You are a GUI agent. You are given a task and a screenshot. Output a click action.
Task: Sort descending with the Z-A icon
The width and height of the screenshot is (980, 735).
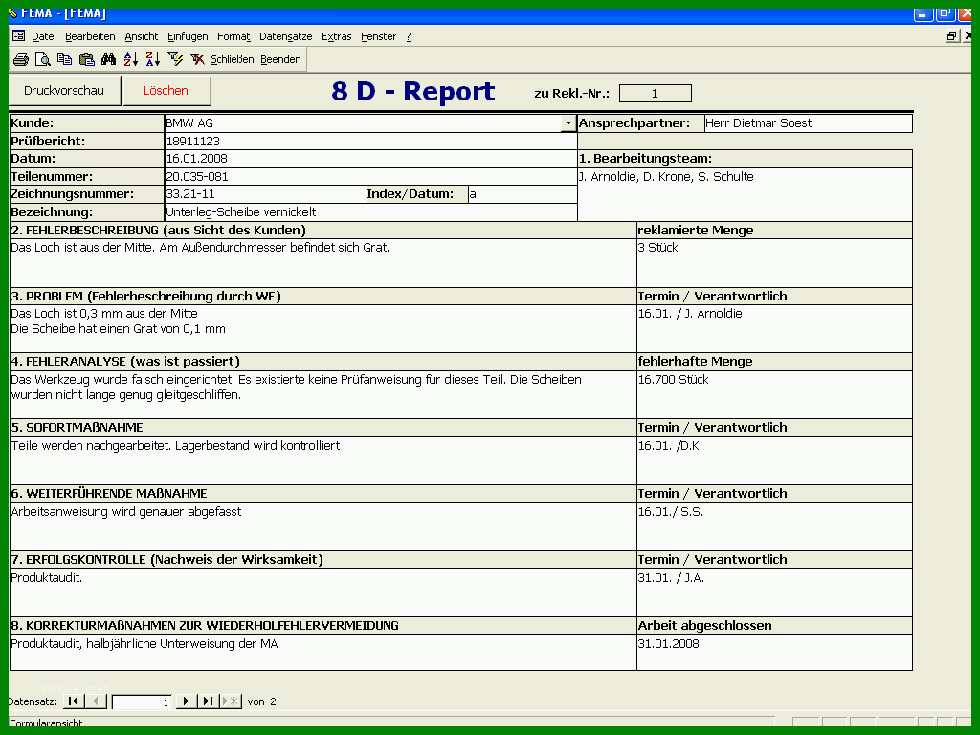tap(152, 59)
